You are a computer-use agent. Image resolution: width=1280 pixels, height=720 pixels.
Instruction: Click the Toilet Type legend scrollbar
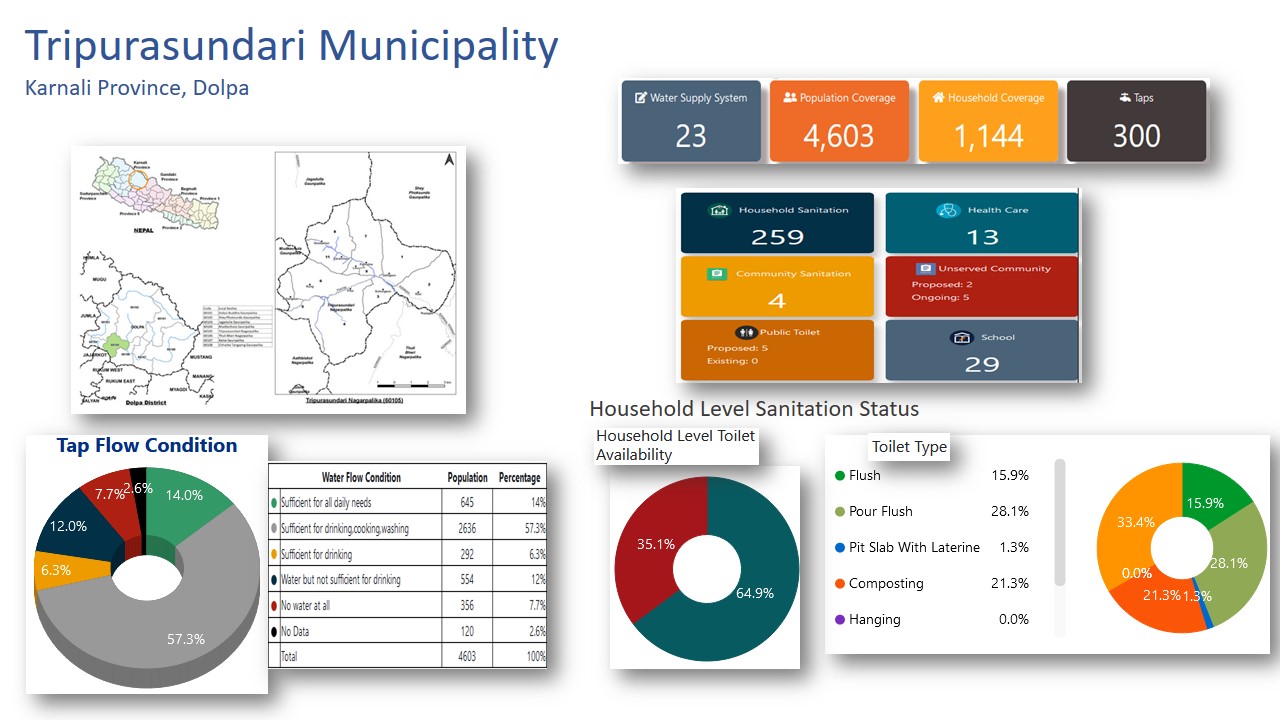coord(1060,520)
